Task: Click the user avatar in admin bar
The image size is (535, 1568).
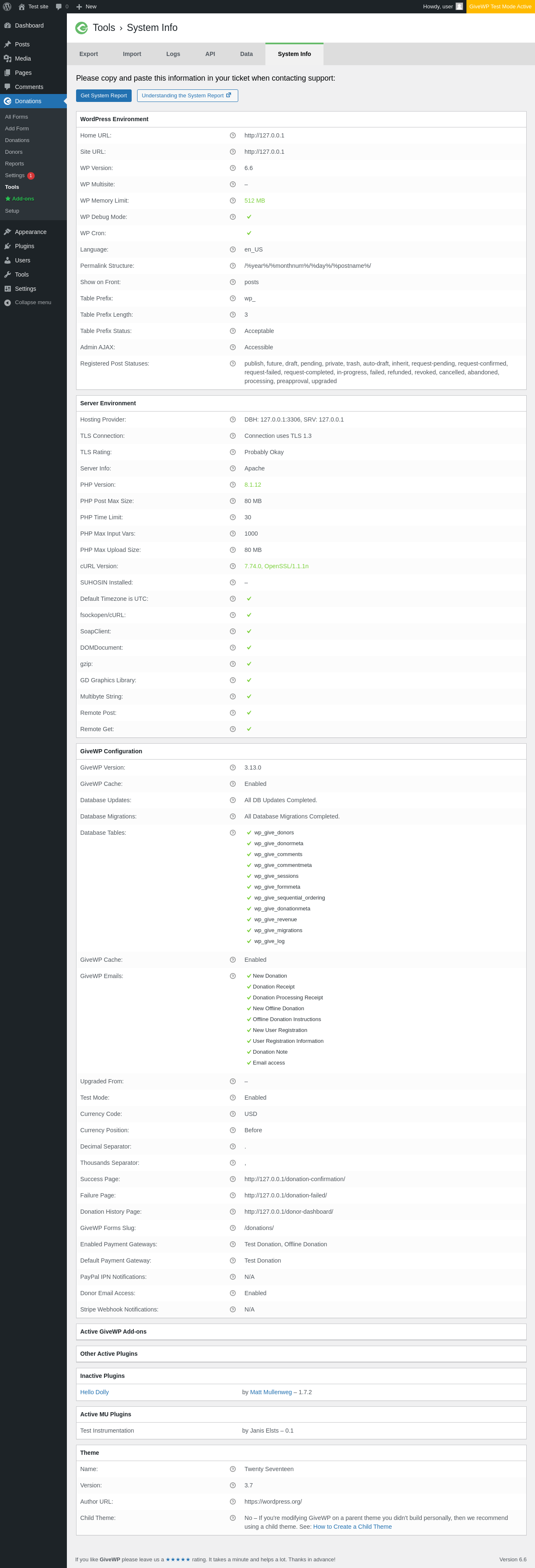Action: (459, 7)
